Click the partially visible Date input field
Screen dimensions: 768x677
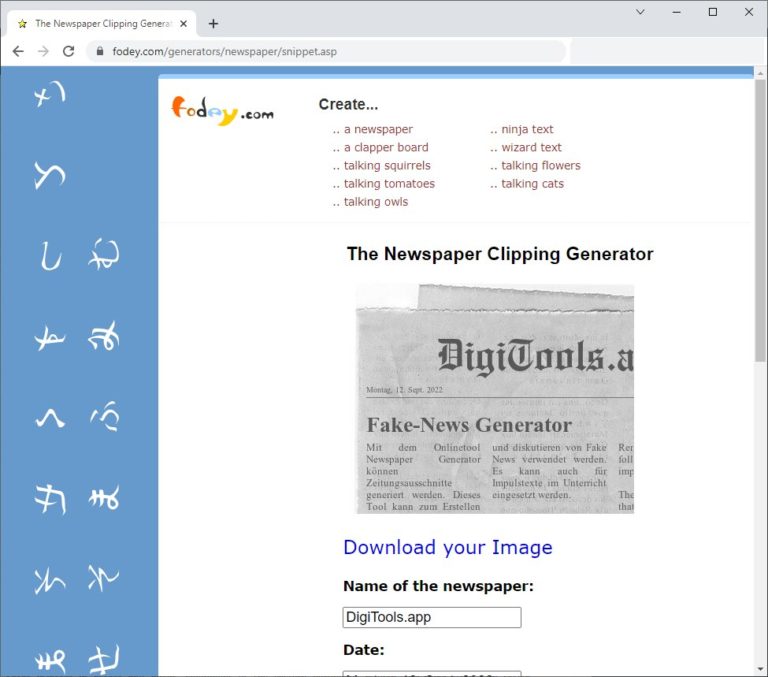coord(432,674)
